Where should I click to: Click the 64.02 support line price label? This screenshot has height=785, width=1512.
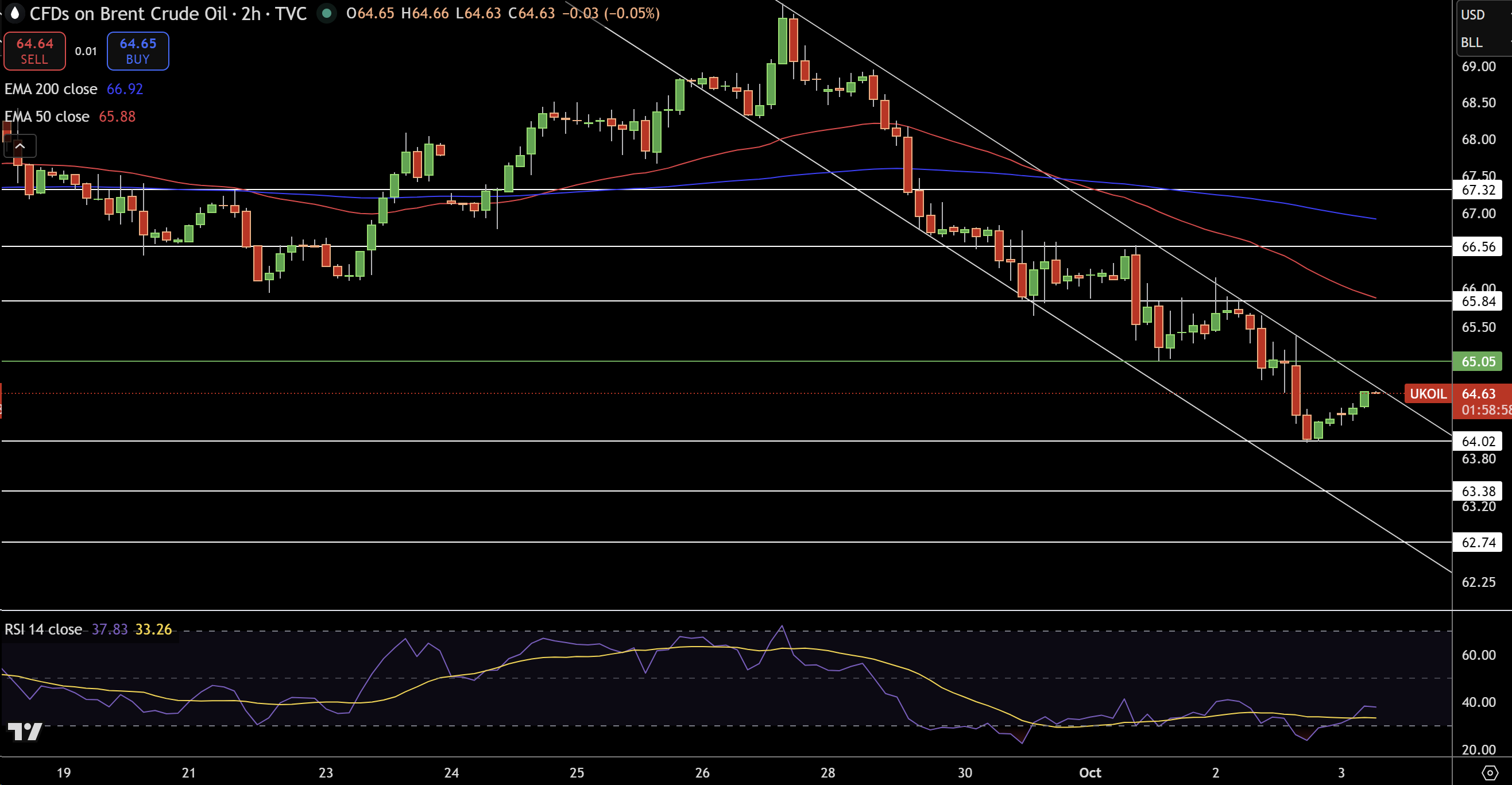(x=1478, y=441)
